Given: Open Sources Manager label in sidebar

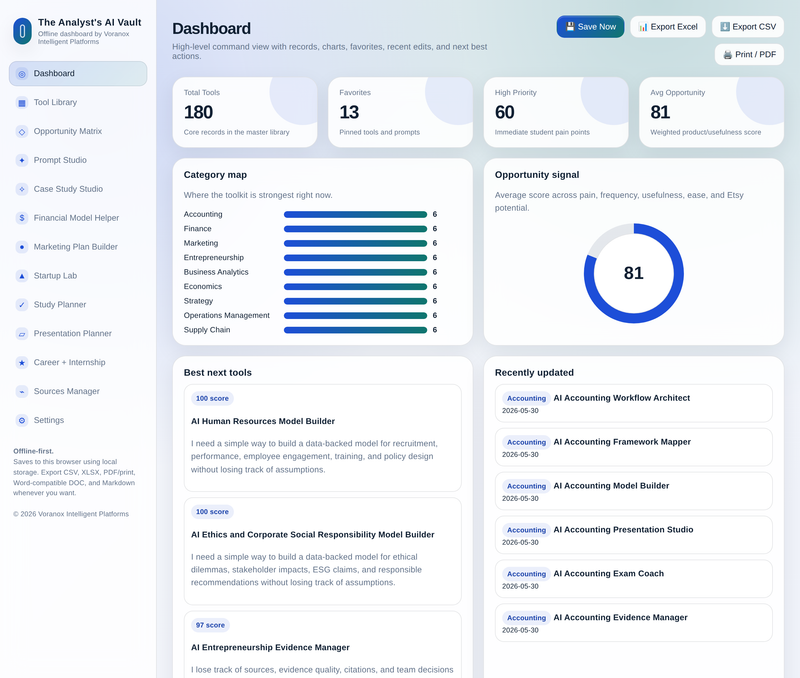Looking at the screenshot, I should coord(67,391).
